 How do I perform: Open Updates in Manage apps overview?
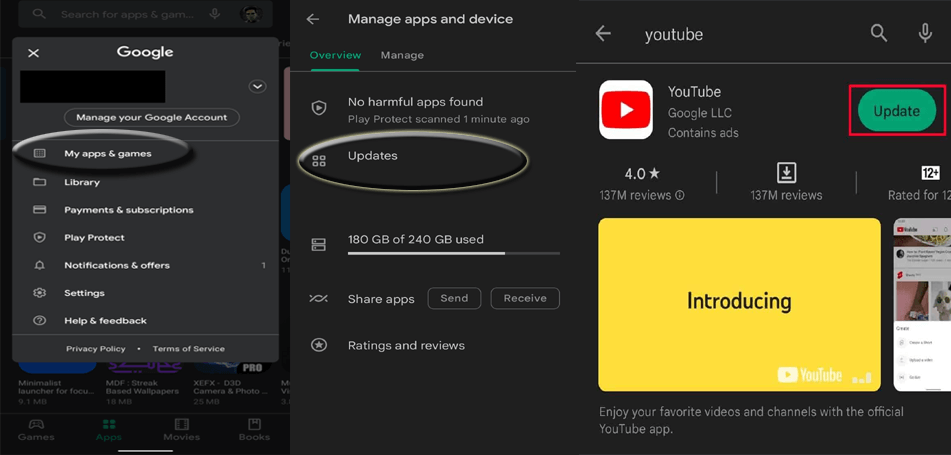pos(372,156)
